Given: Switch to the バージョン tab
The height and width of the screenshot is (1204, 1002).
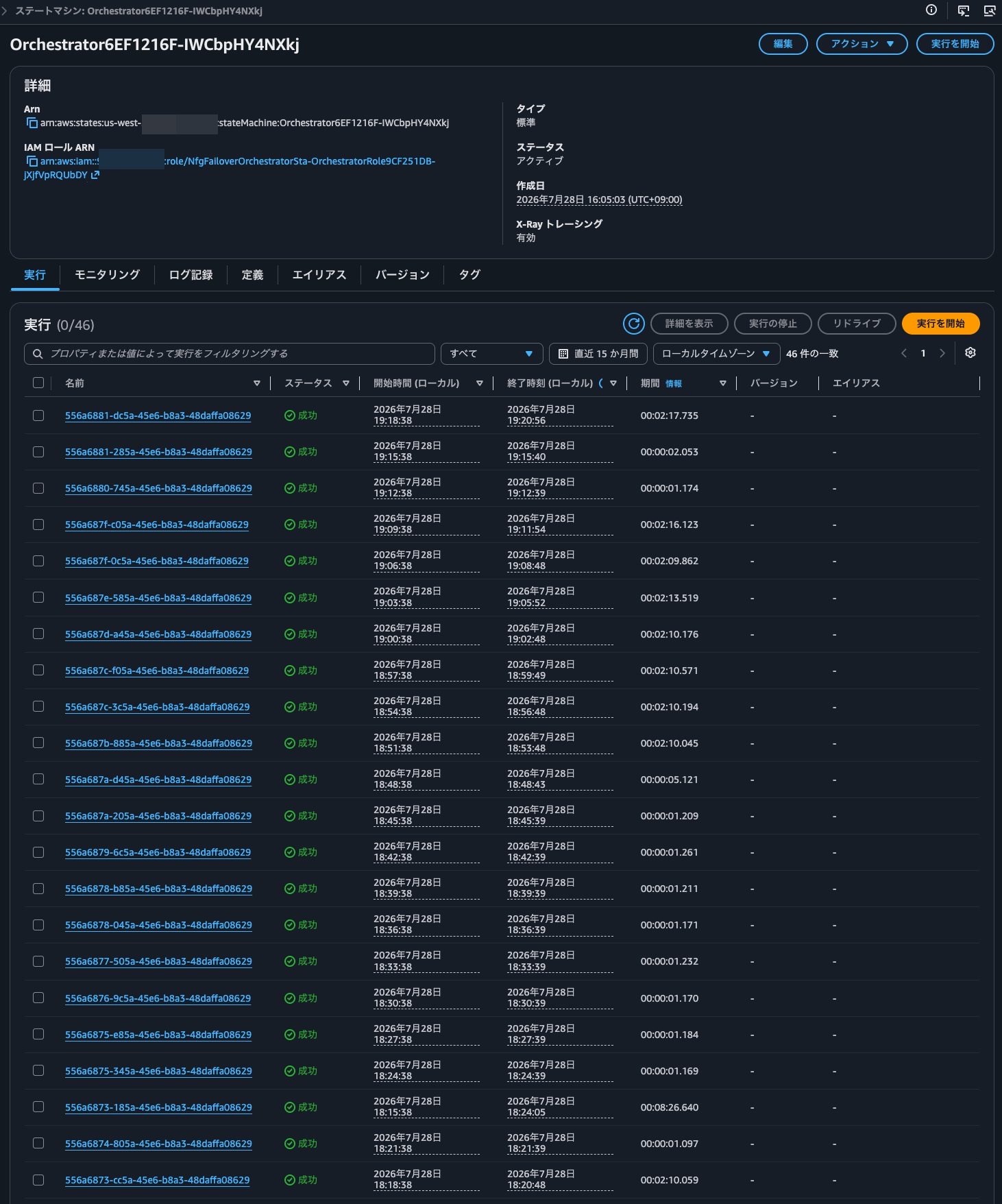Looking at the screenshot, I should pos(402,275).
